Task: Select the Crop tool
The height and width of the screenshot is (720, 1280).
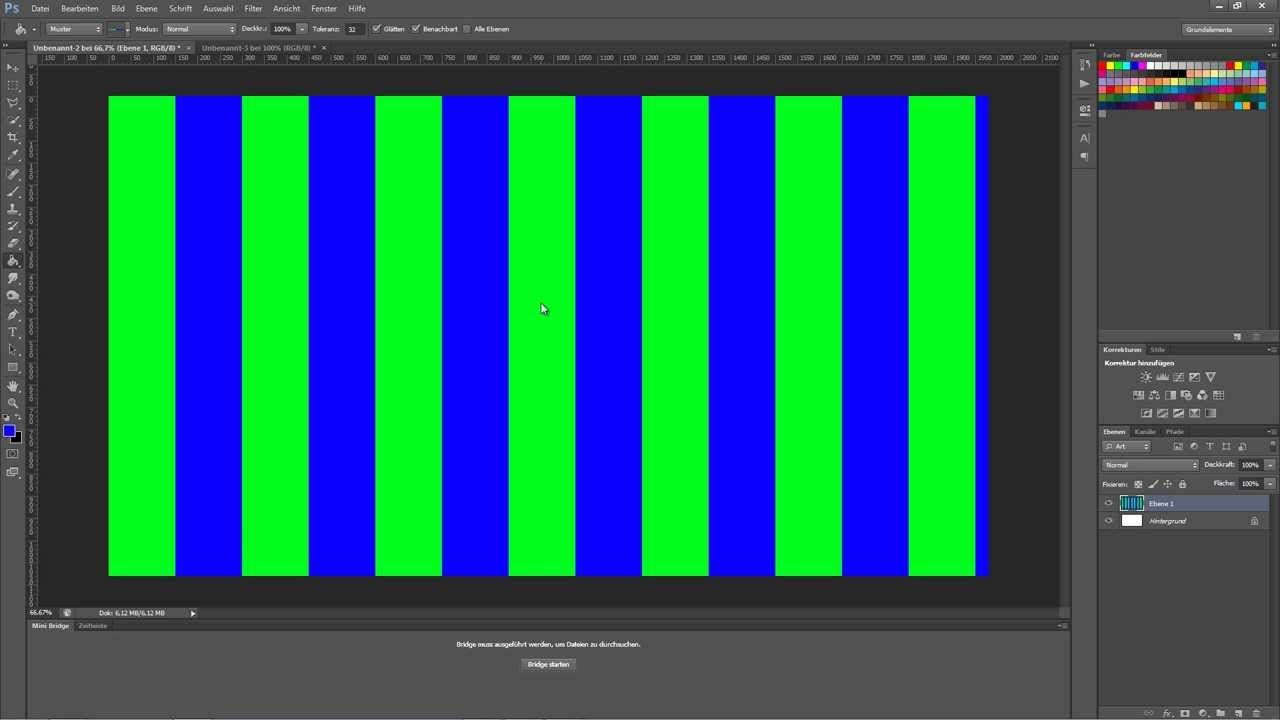Action: click(x=13, y=138)
